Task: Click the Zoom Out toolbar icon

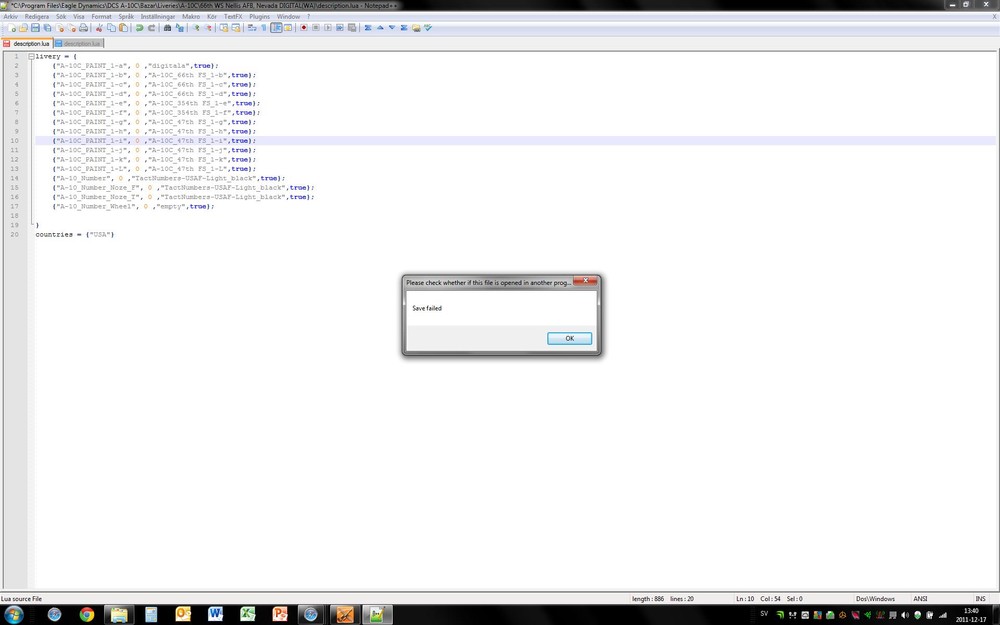Action: point(208,28)
